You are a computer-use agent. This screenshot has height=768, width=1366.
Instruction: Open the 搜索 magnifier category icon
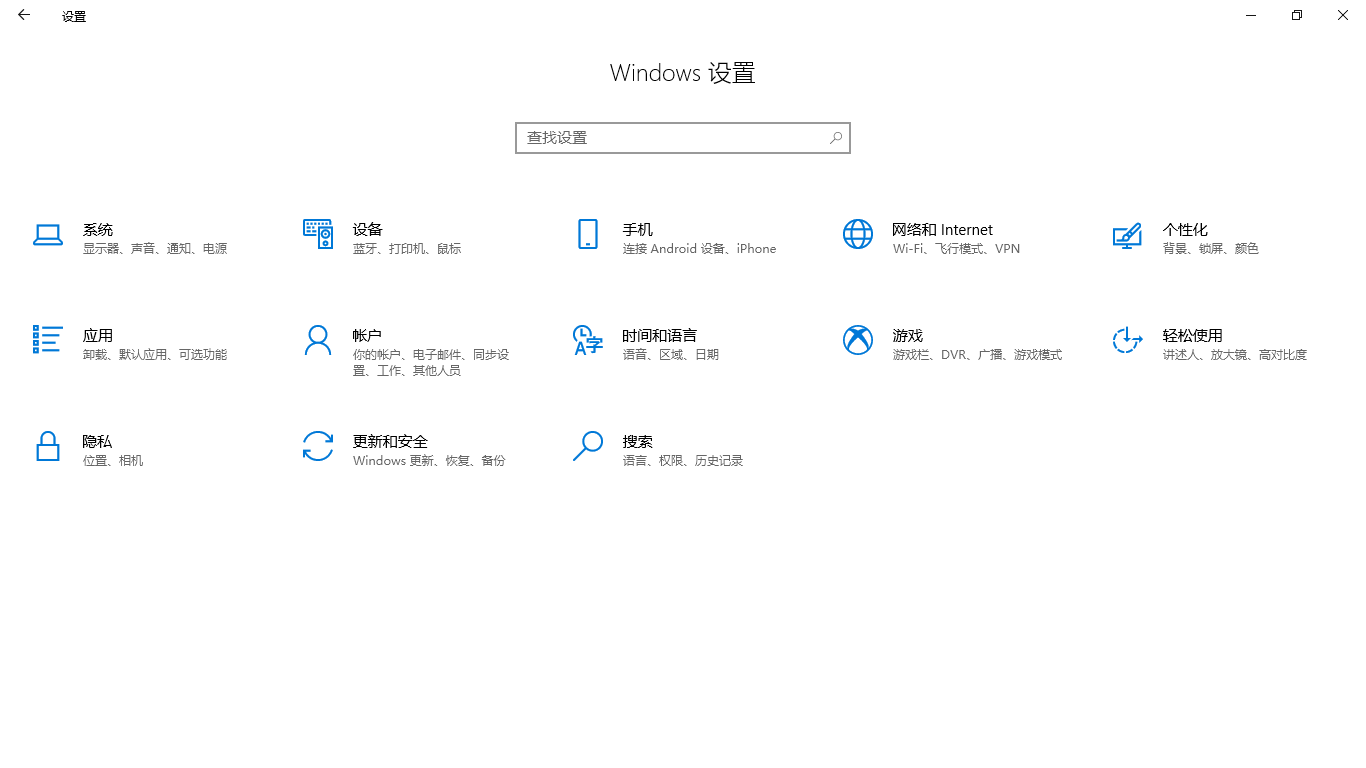(588, 446)
